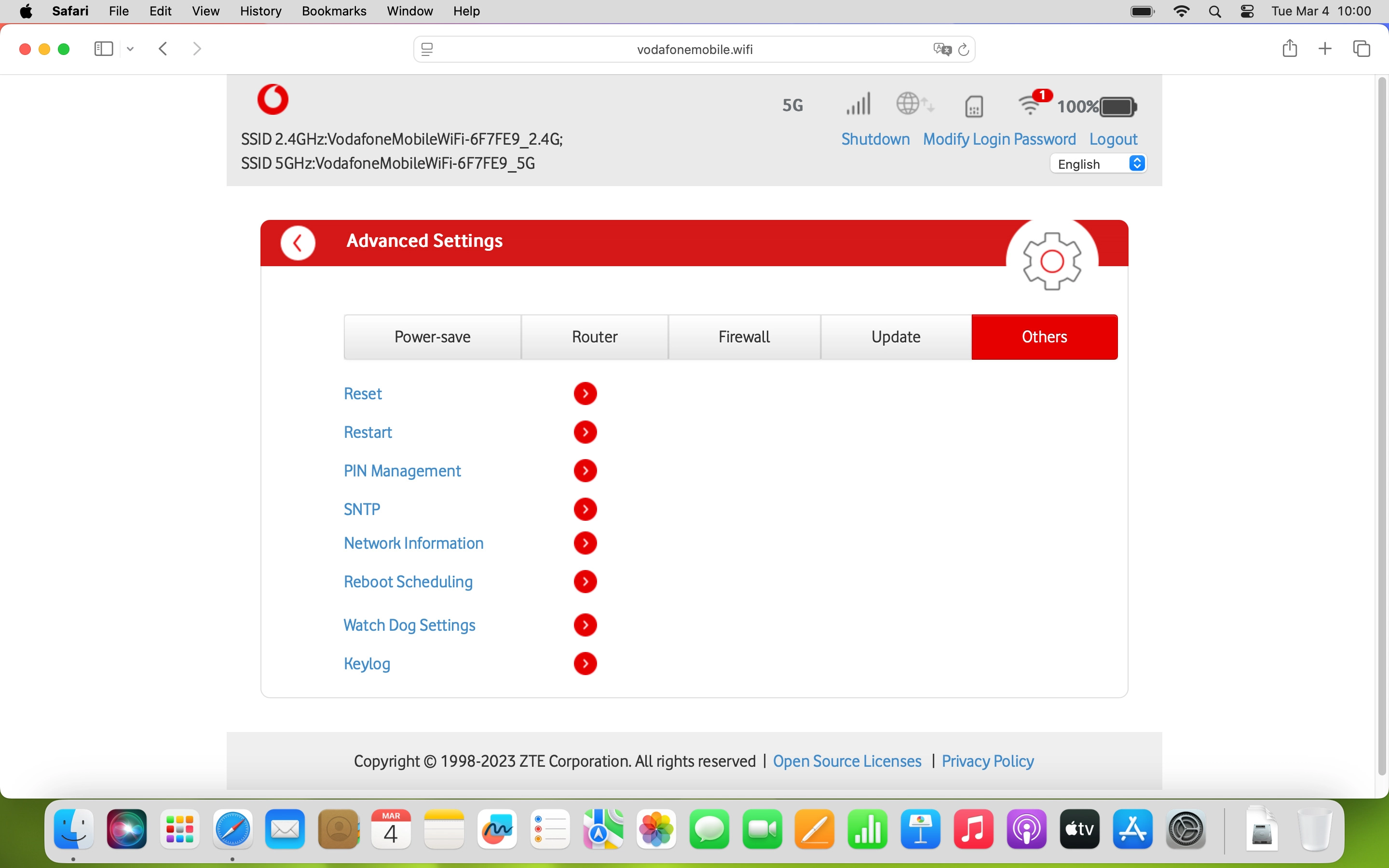Screen dimensions: 1389x868
Task: Click the back arrow in Advanced Settings header
Action: point(297,244)
